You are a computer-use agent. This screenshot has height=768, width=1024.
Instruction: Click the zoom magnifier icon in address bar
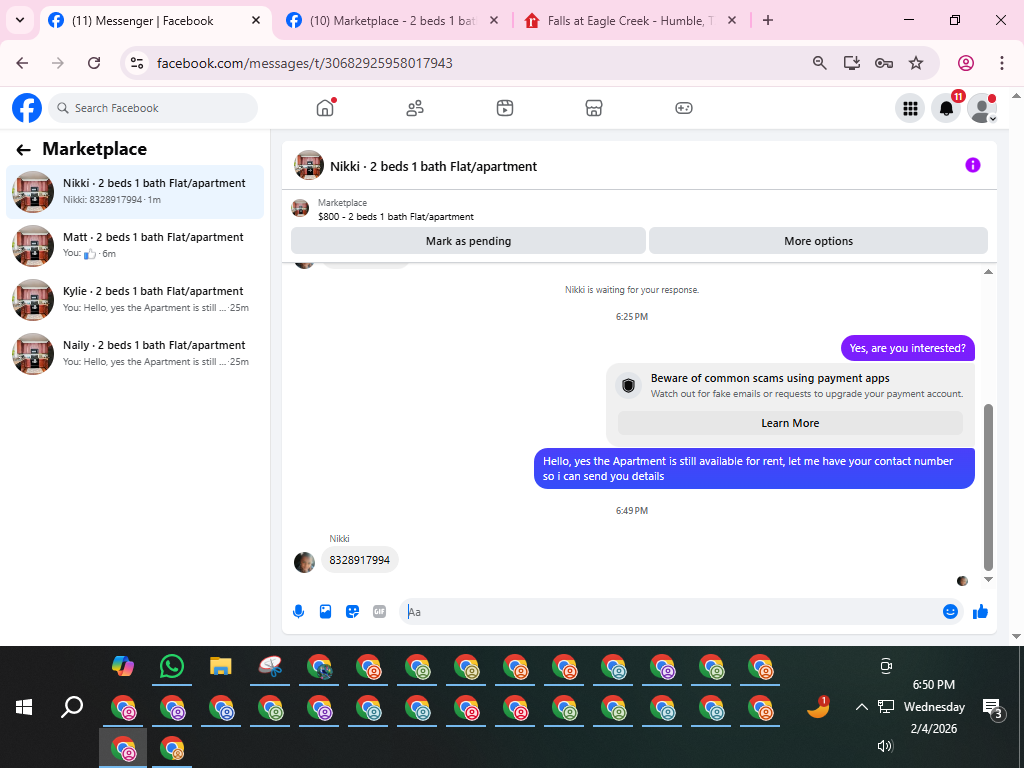(x=820, y=63)
